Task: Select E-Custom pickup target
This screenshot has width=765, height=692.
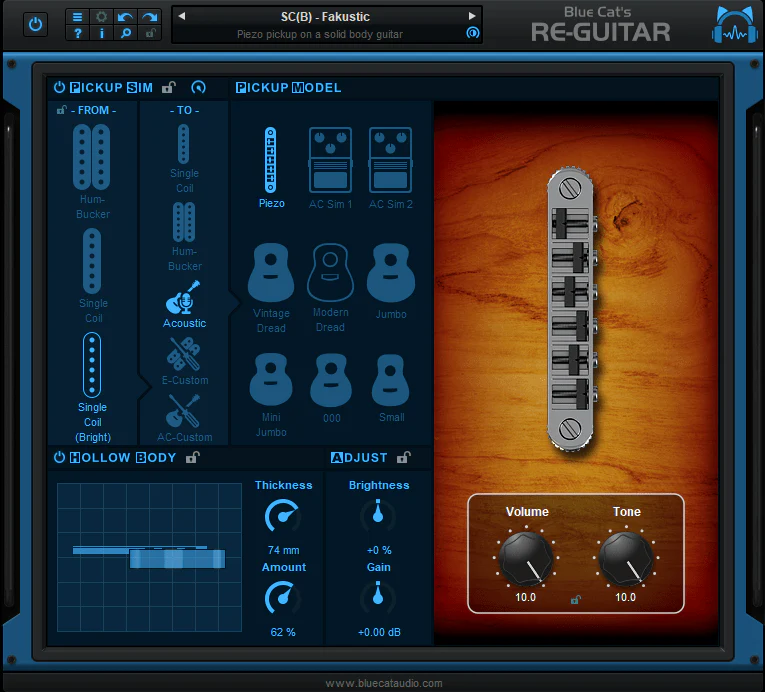Action: [x=184, y=361]
